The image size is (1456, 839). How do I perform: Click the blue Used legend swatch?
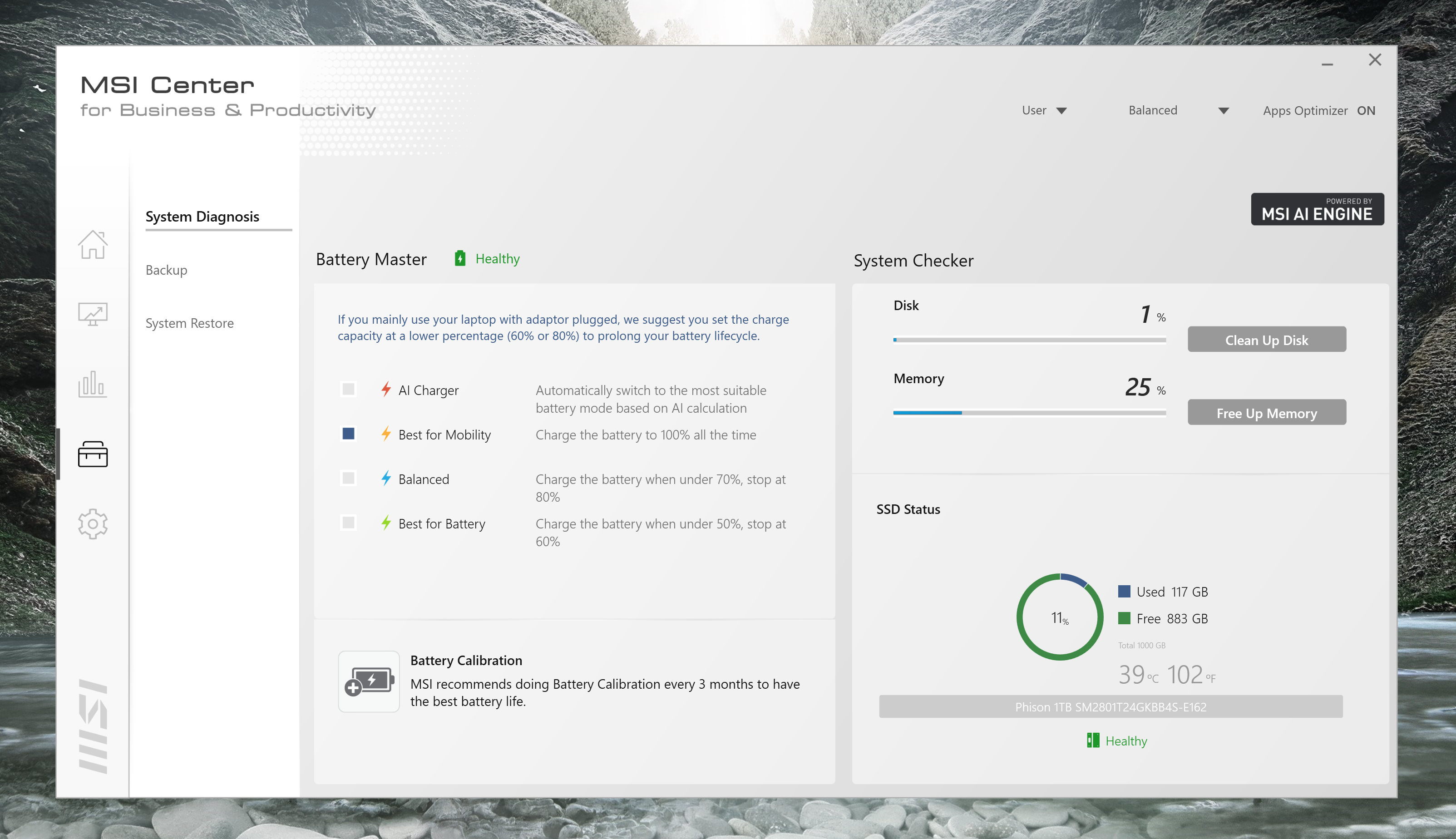[1124, 592]
